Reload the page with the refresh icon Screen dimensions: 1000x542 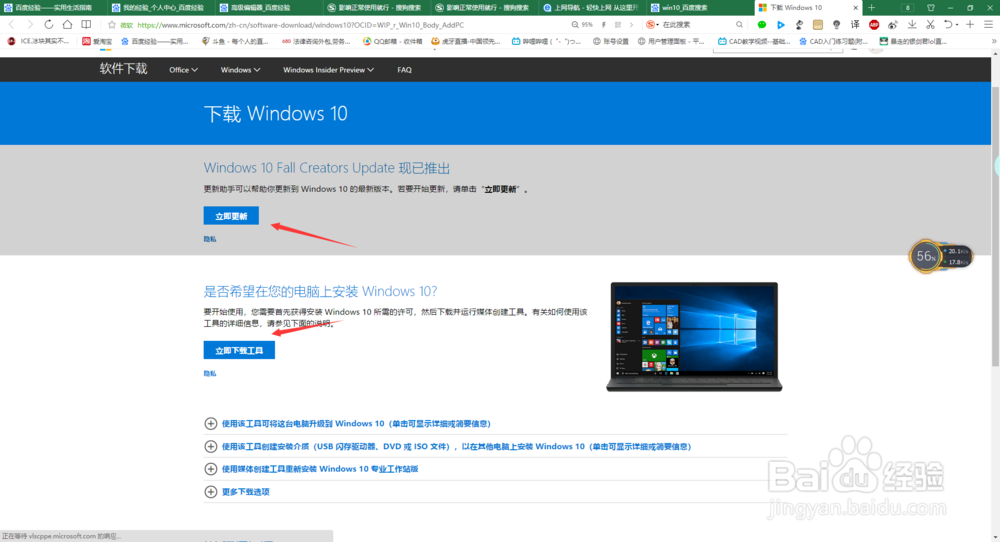(48, 25)
